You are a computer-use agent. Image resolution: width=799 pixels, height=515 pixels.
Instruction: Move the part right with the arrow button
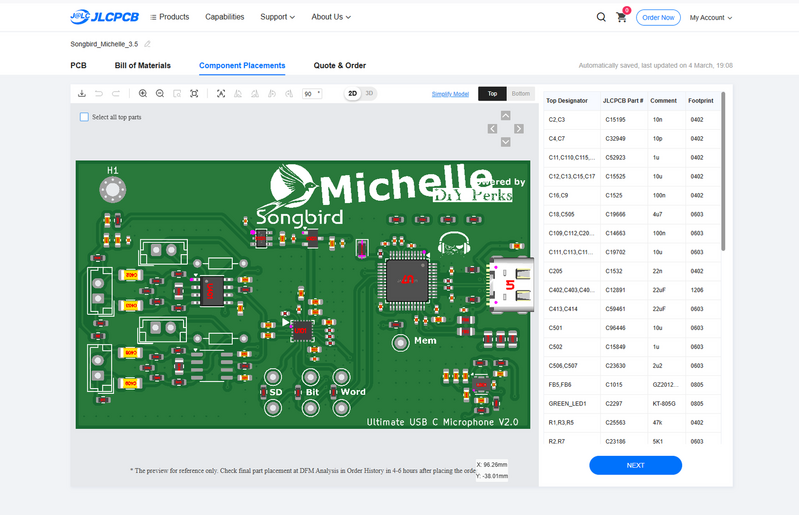pos(519,129)
